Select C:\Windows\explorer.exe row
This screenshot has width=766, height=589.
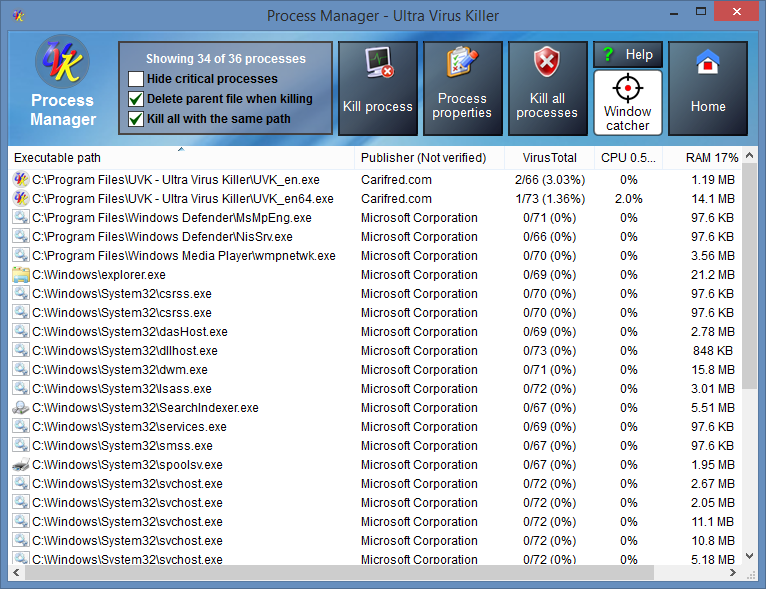(x=375, y=274)
